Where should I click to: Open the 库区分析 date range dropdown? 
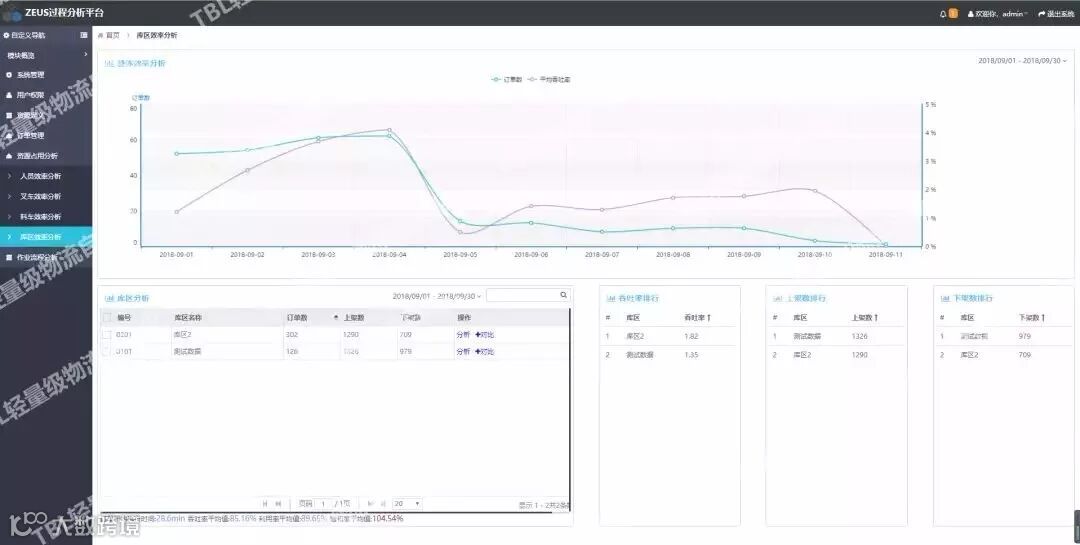coord(437,296)
